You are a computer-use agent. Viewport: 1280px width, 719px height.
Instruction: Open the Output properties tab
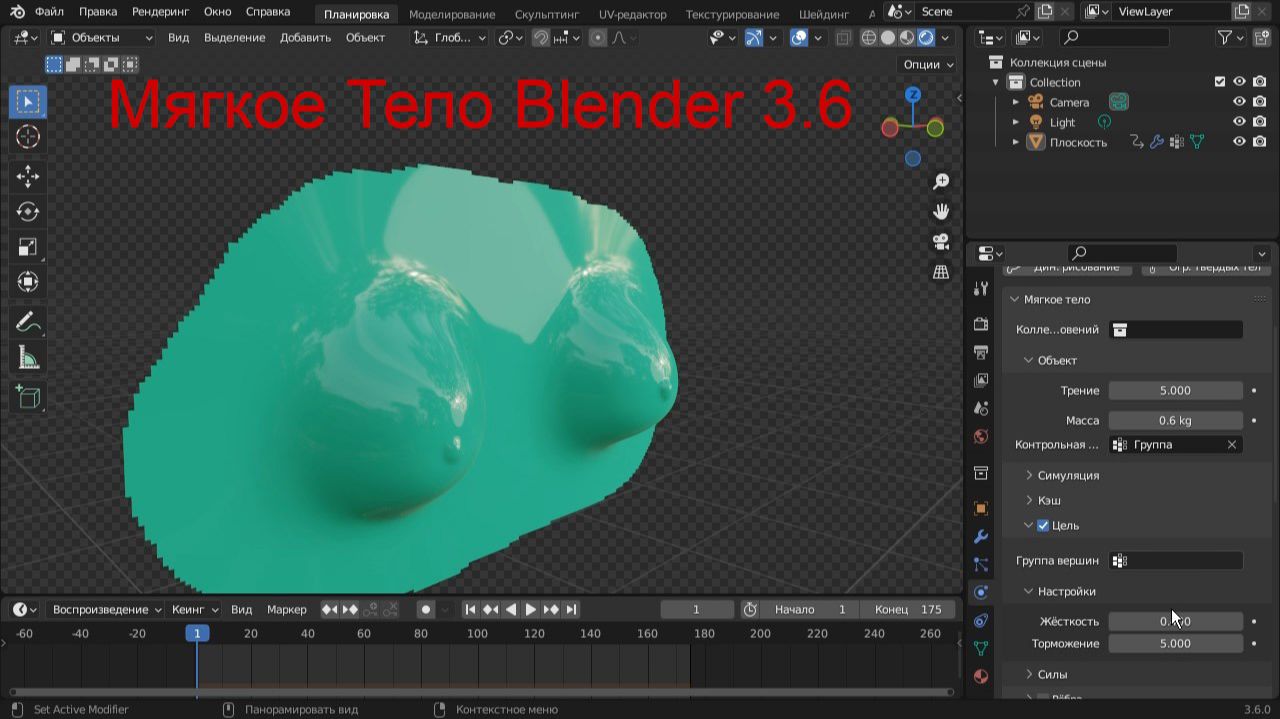[981, 352]
